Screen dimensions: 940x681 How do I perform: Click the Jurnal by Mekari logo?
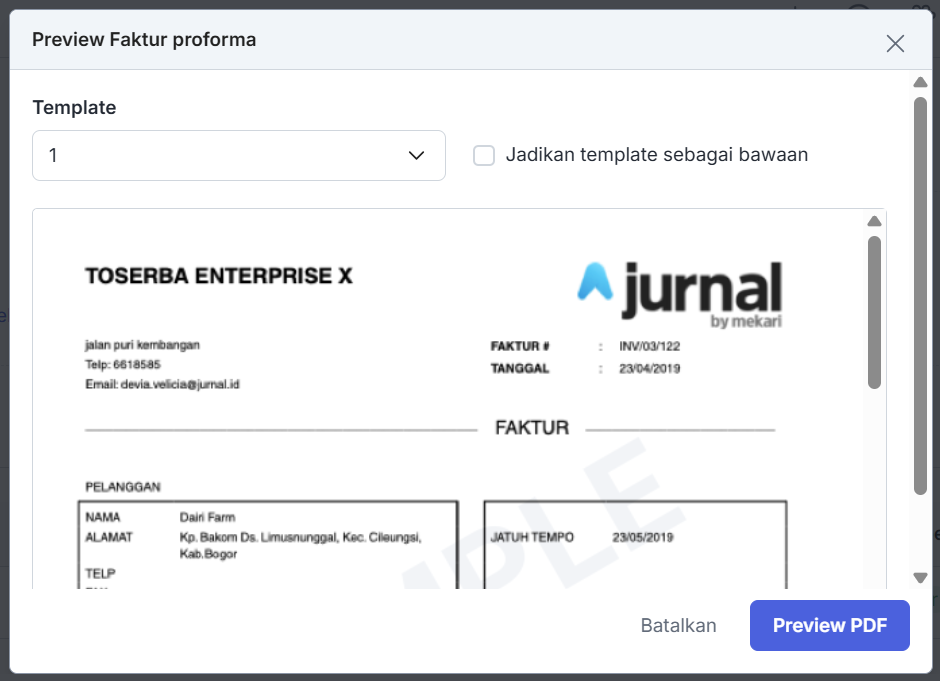point(679,294)
